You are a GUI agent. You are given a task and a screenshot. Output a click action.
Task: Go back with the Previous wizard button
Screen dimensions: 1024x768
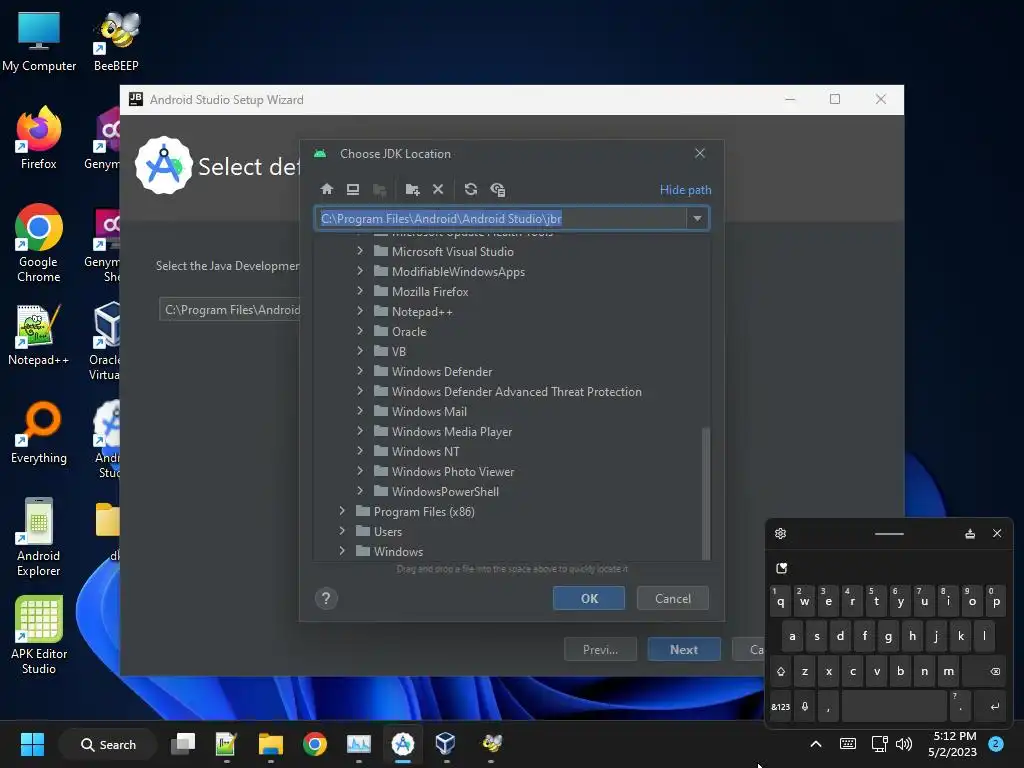point(600,650)
